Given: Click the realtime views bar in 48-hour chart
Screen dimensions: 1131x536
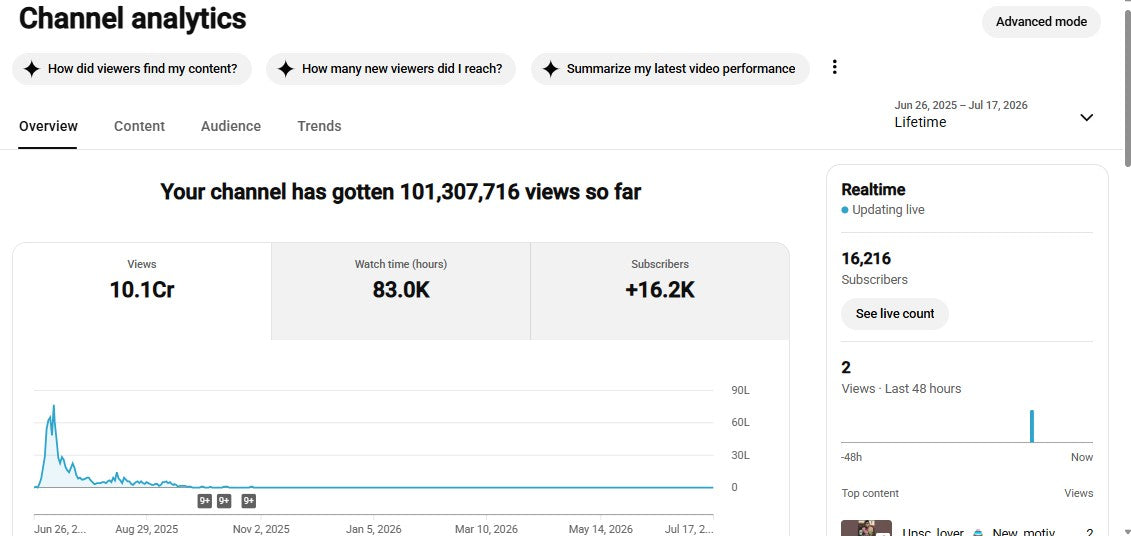Looking at the screenshot, I should coord(1032,426).
